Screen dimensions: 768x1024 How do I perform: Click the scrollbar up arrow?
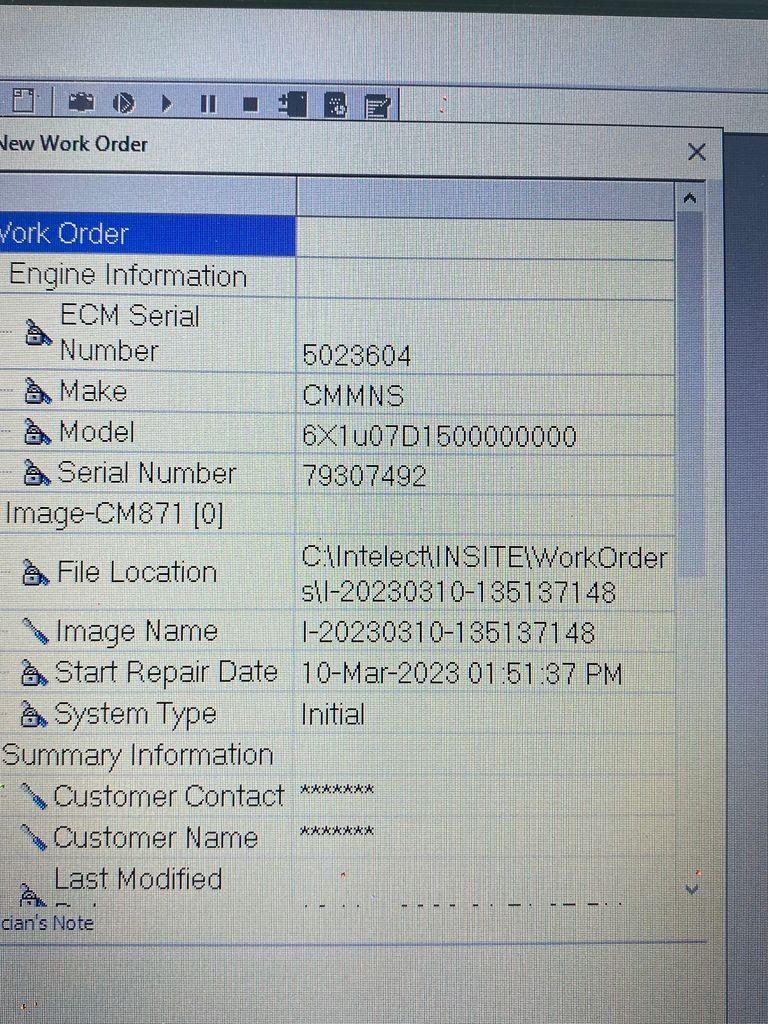[x=689, y=198]
